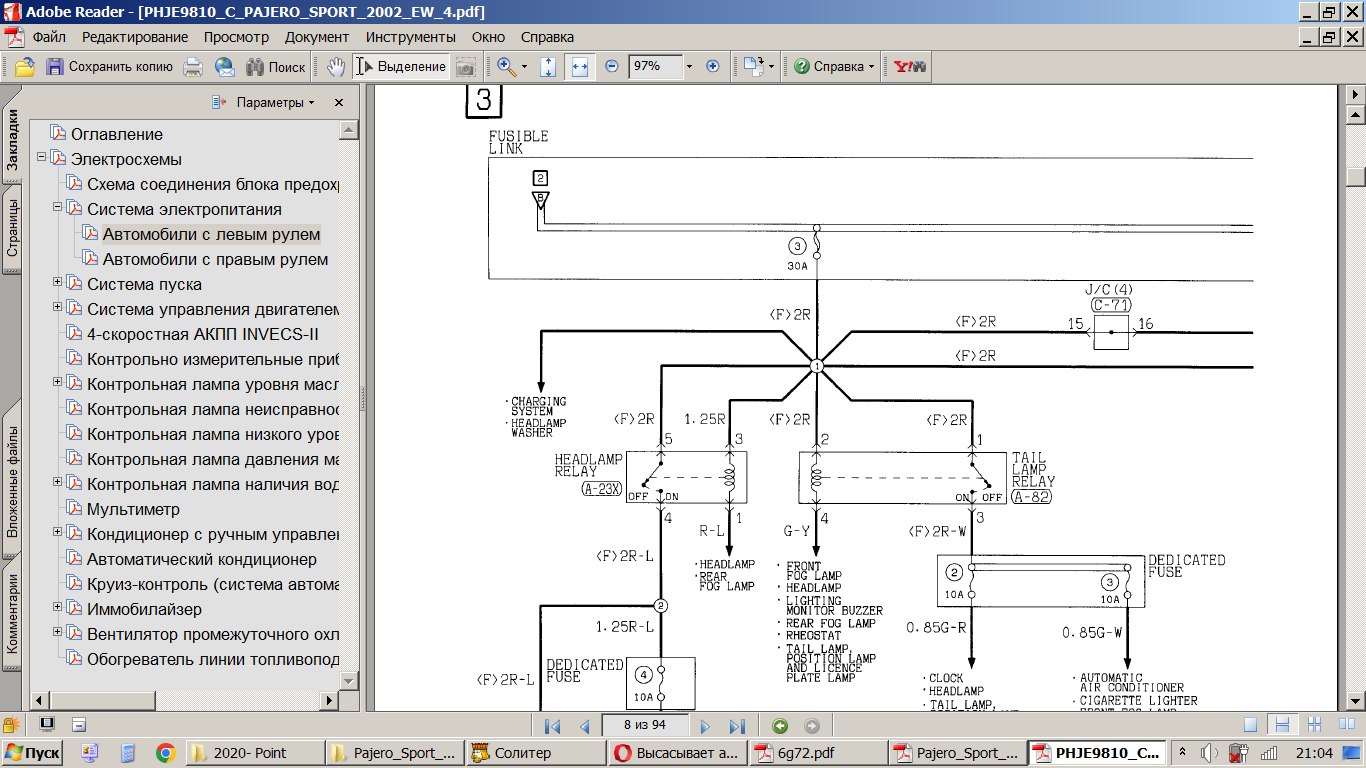Open the zoom percentage dropdown
Viewport: 1366px width, 768px height.
point(689,67)
